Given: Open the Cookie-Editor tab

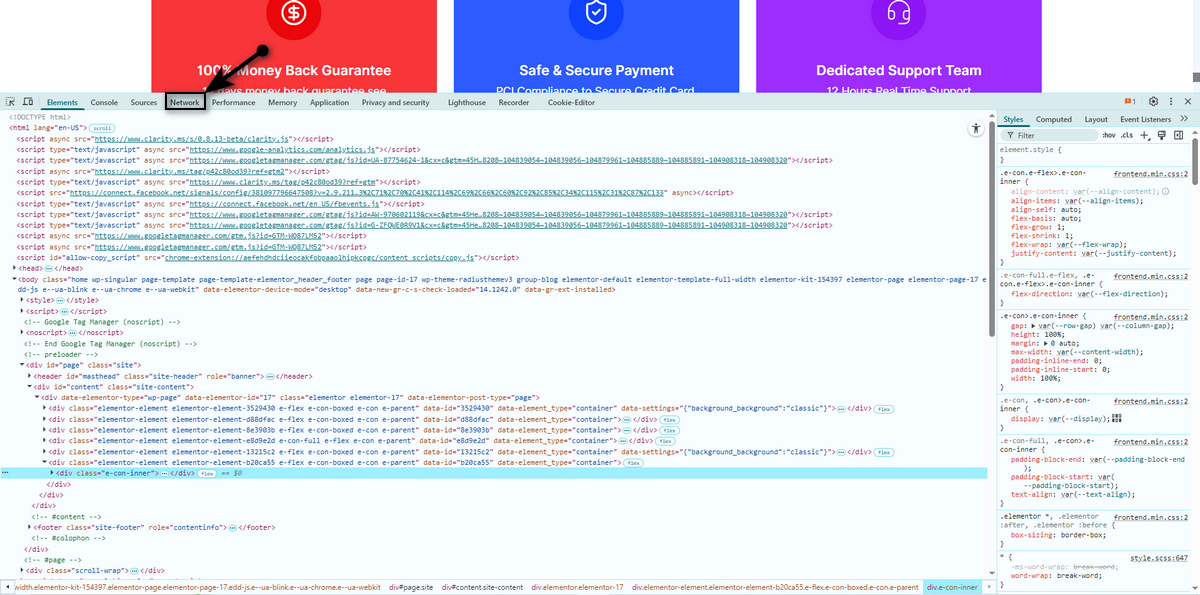Looking at the screenshot, I should pyautogui.click(x=571, y=102).
